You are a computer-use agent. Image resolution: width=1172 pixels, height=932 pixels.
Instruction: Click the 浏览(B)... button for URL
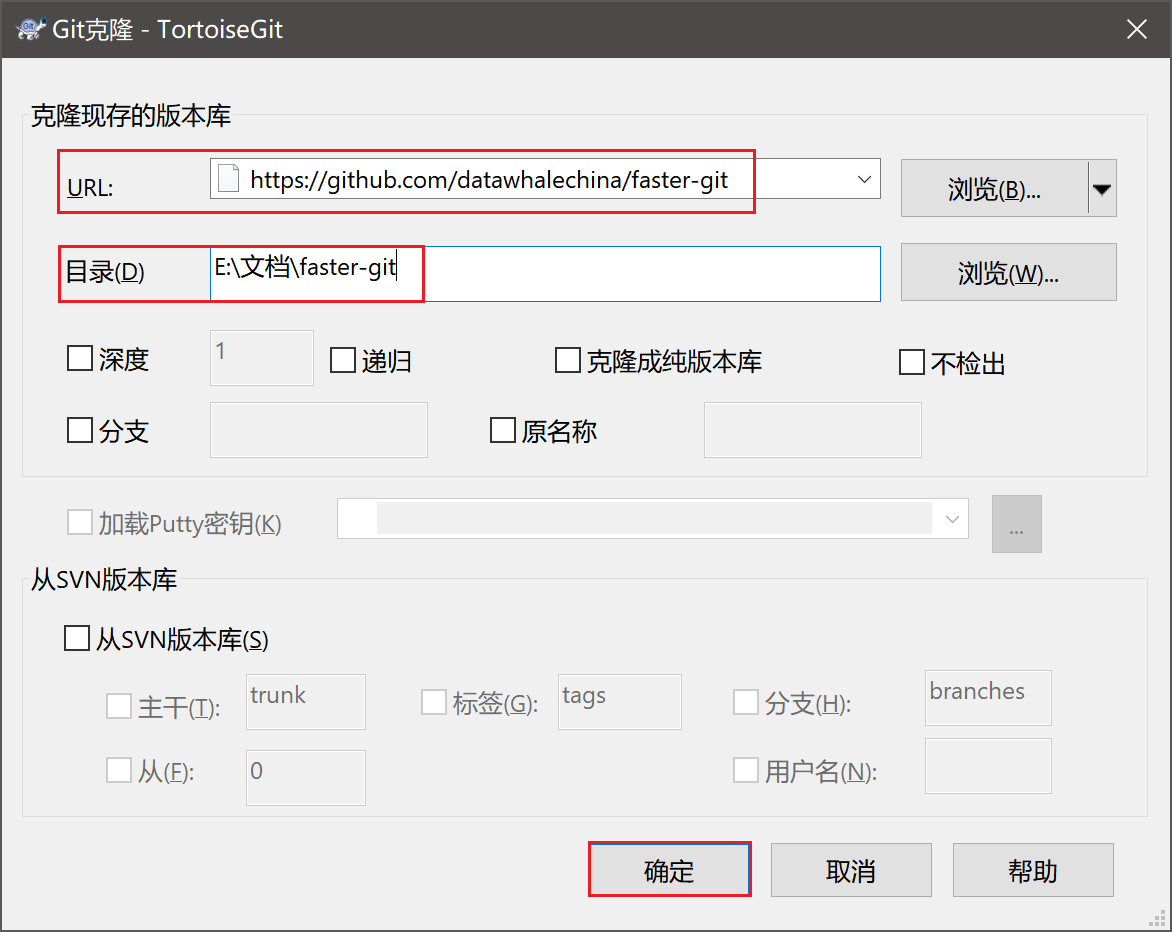tap(994, 188)
